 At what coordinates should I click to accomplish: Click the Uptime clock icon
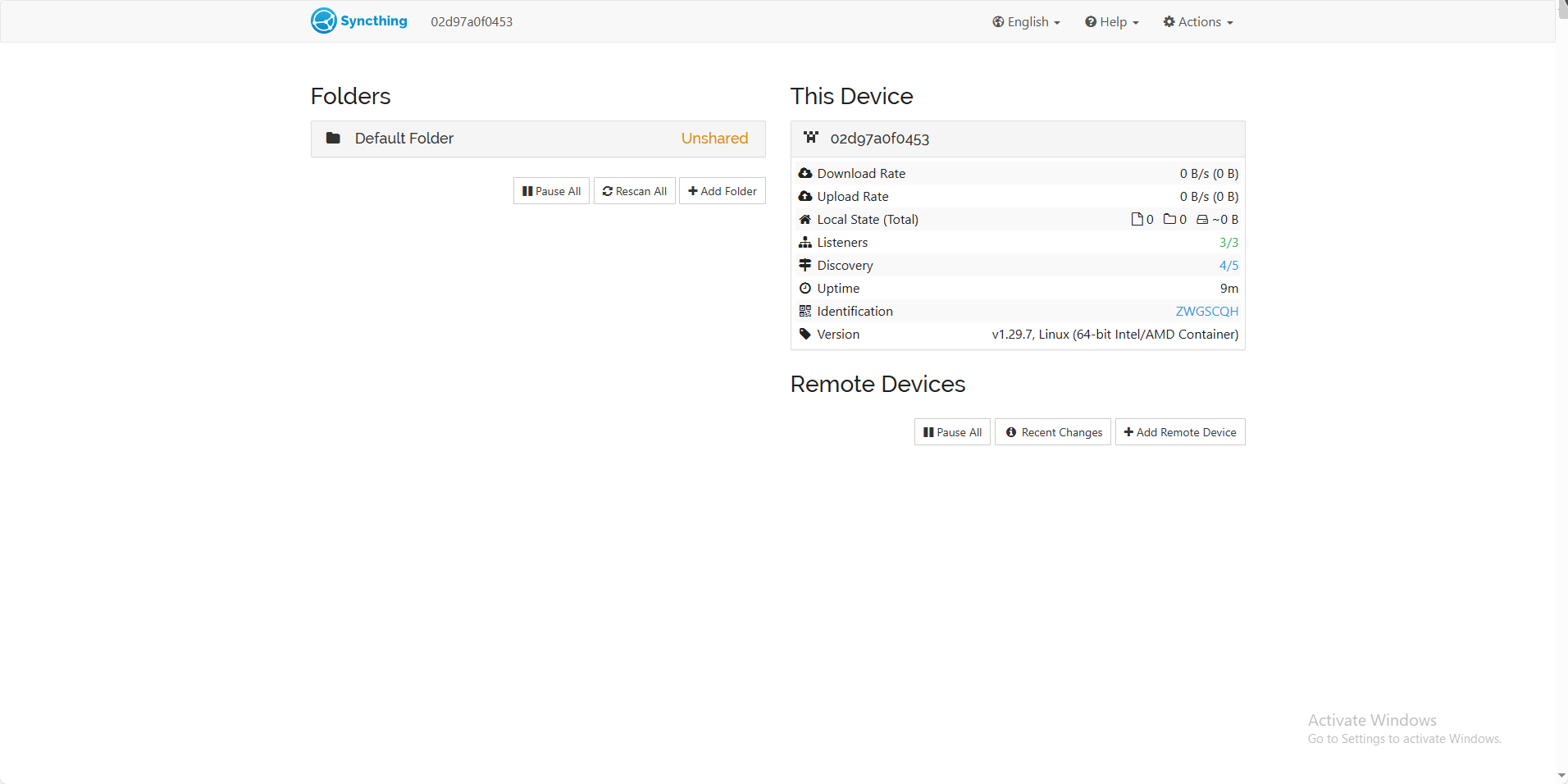[x=805, y=288]
